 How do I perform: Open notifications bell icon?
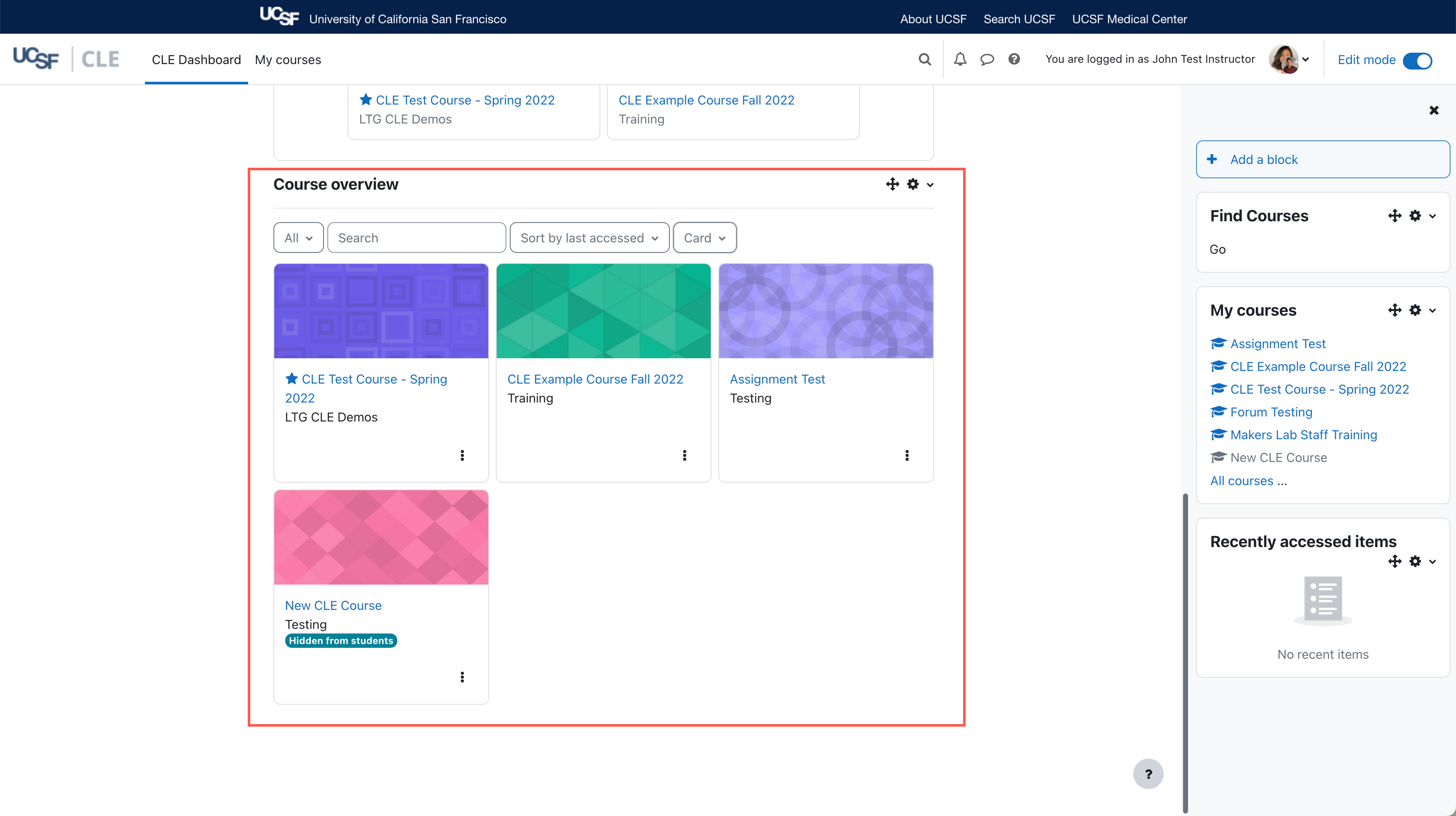tap(960, 59)
